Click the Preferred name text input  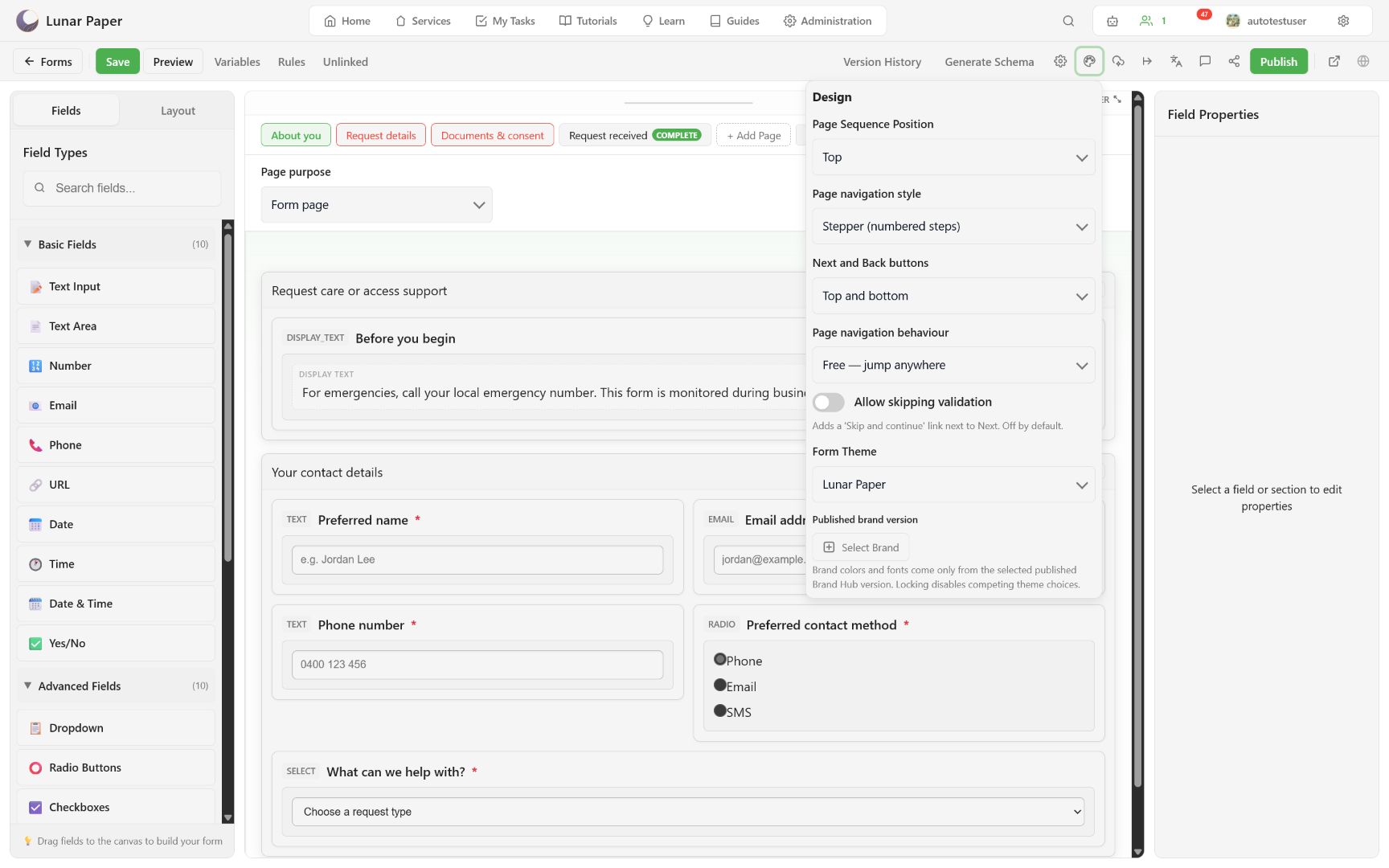[x=477, y=559]
